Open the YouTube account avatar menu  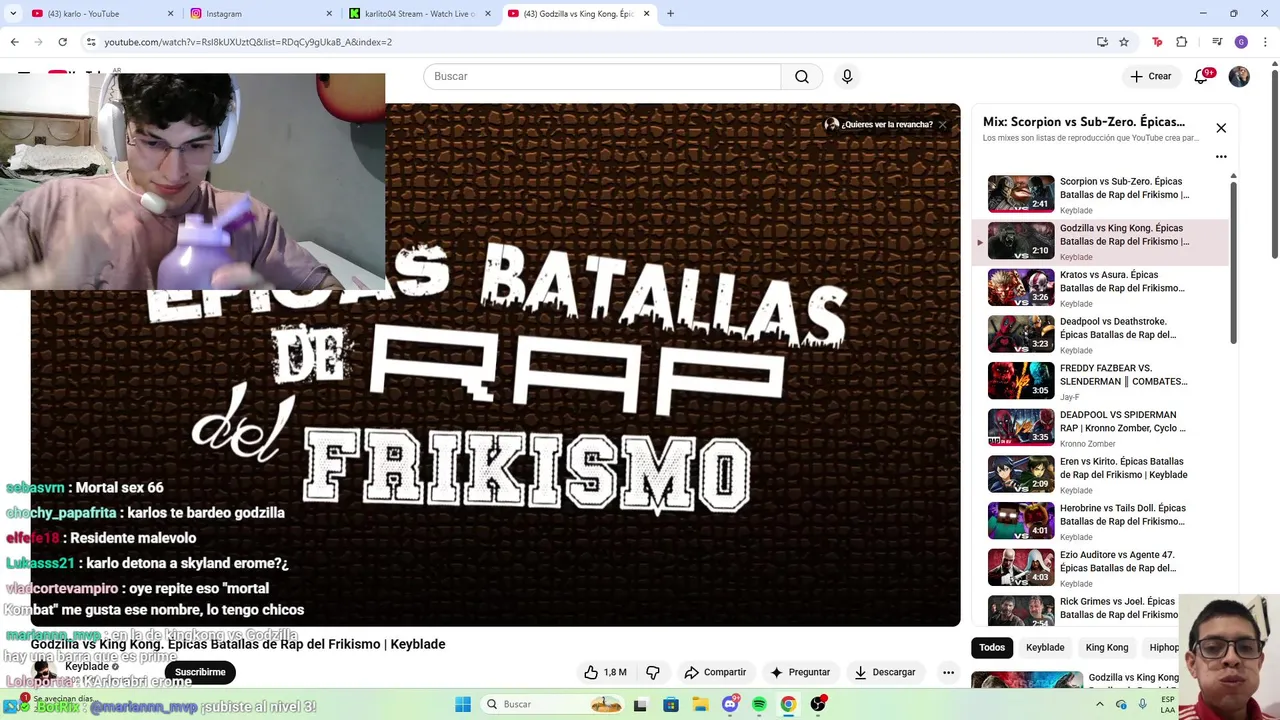pyautogui.click(x=1239, y=76)
